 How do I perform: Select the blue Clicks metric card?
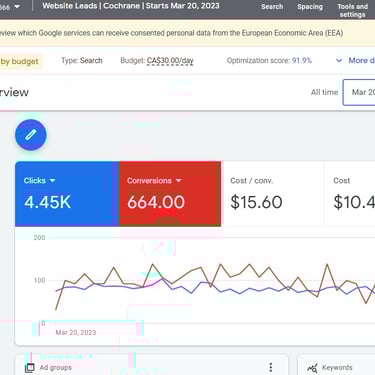[67, 194]
